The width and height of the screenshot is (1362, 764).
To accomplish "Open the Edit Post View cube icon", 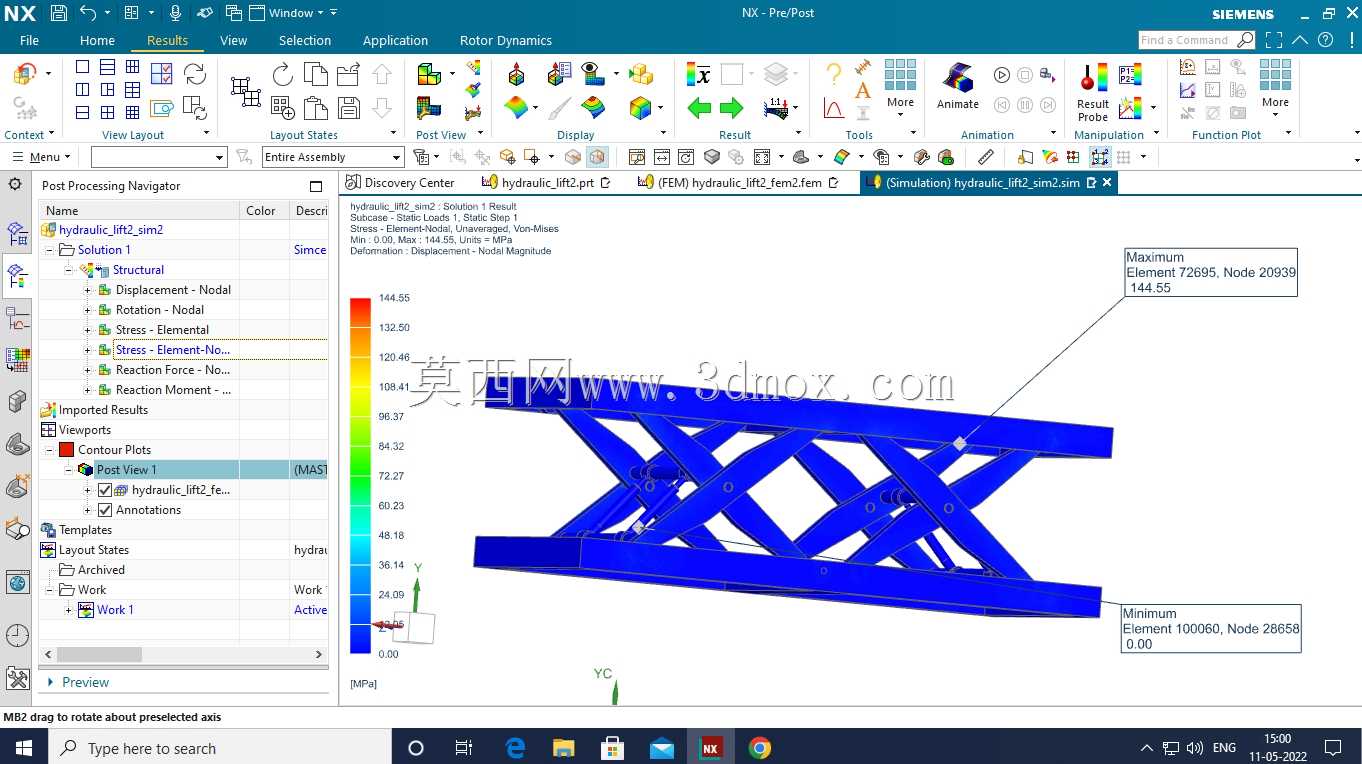I will coord(429,74).
